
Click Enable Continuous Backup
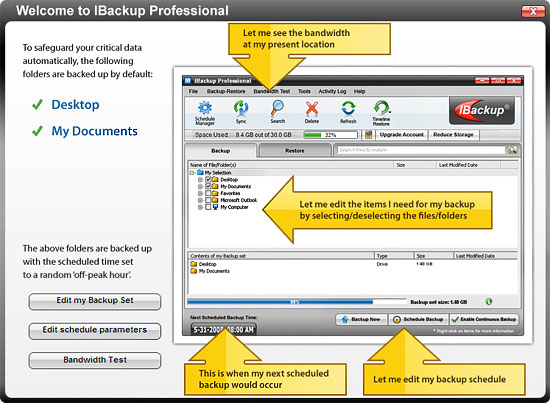484,319
